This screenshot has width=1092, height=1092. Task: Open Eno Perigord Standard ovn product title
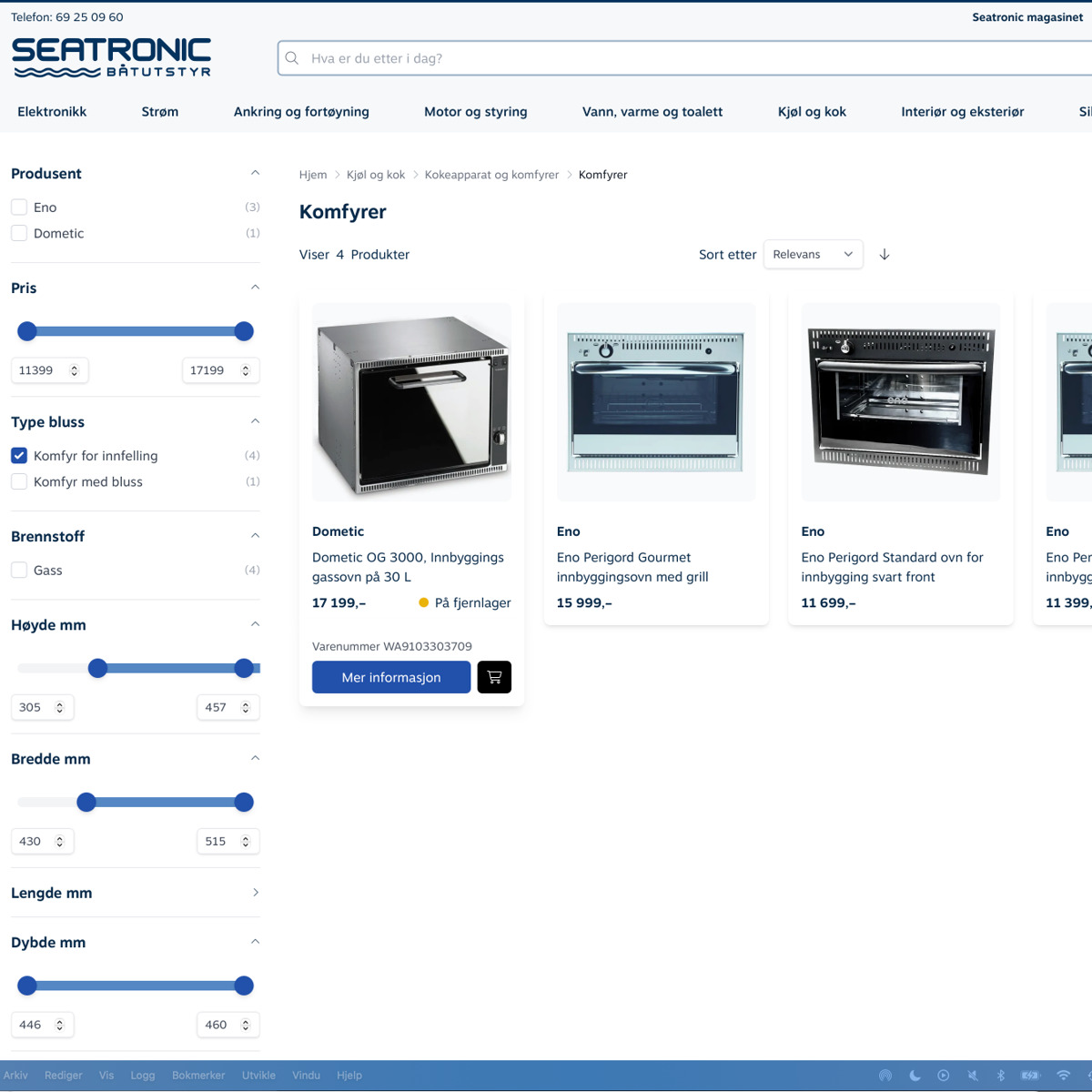pos(892,567)
